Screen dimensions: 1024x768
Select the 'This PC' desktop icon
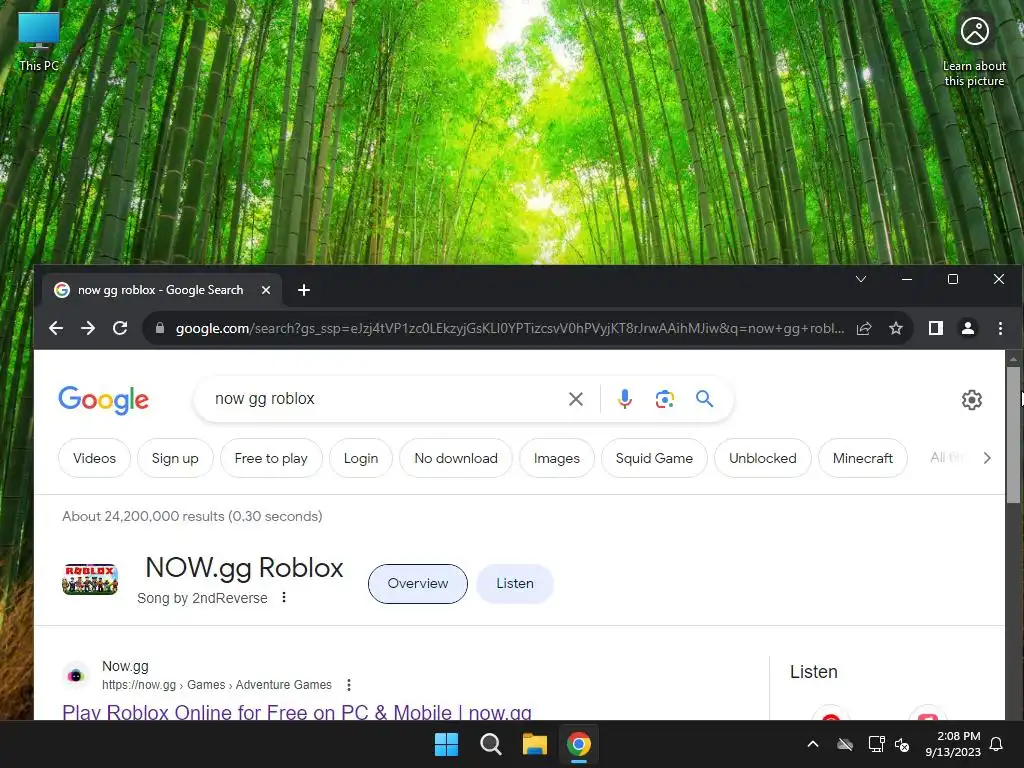click(x=39, y=42)
